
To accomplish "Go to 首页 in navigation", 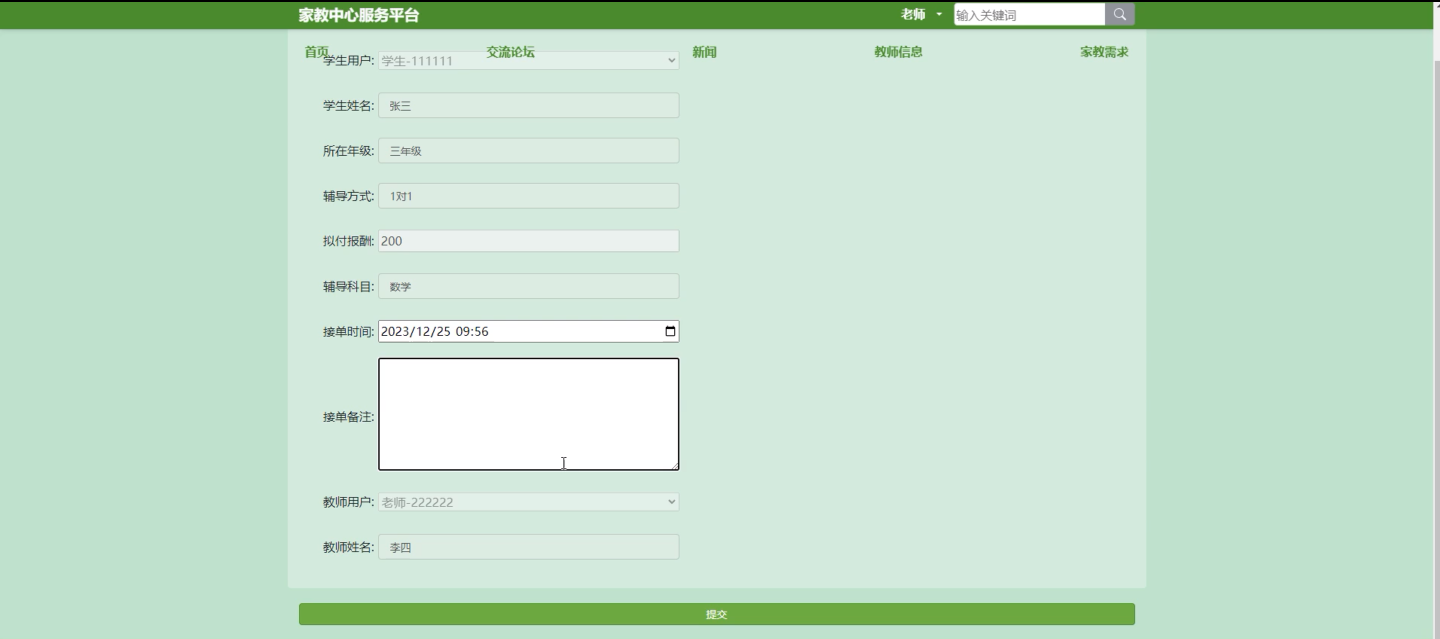I will pos(316,52).
